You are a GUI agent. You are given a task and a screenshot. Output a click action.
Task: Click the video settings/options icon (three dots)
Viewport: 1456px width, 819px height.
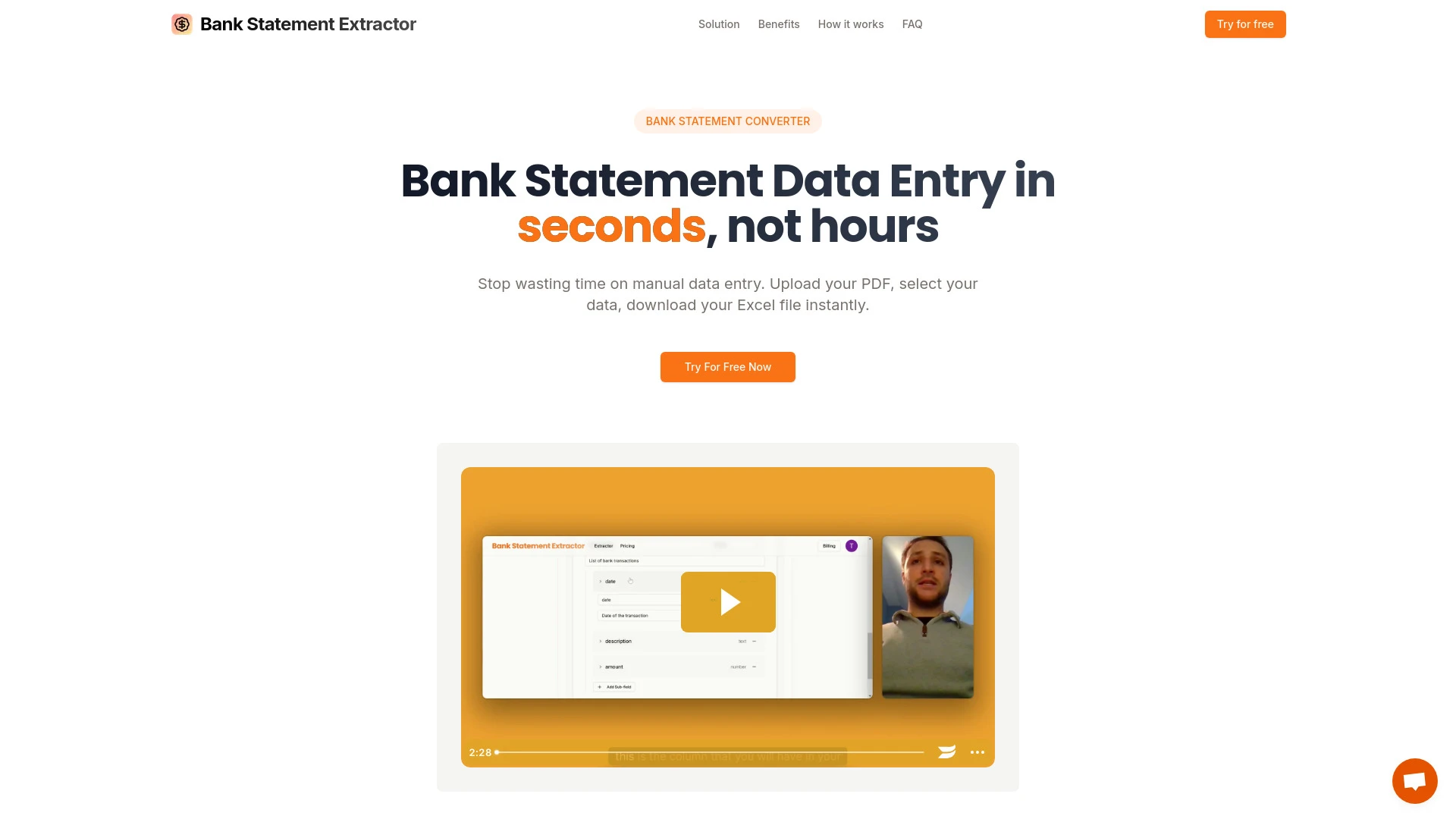(978, 752)
